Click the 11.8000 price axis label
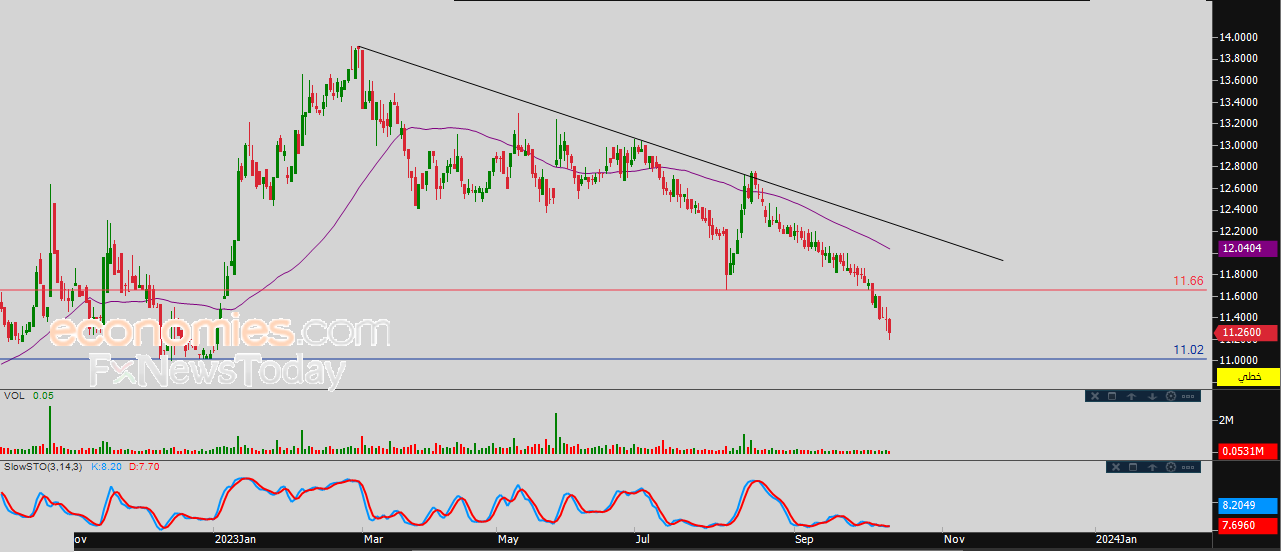Image resolution: width=1281 pixels, height=552 pixels. point(1238,274)
